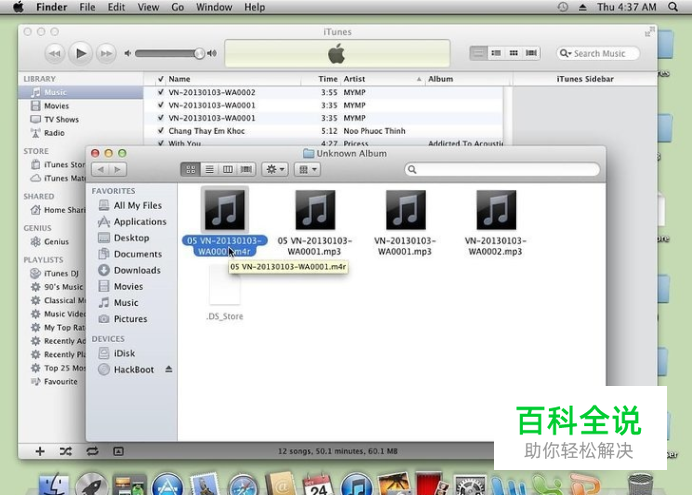The width and height of the screenshot is (692, 495).
Task: Go forward in Finder window
Action: click(117, 169)
